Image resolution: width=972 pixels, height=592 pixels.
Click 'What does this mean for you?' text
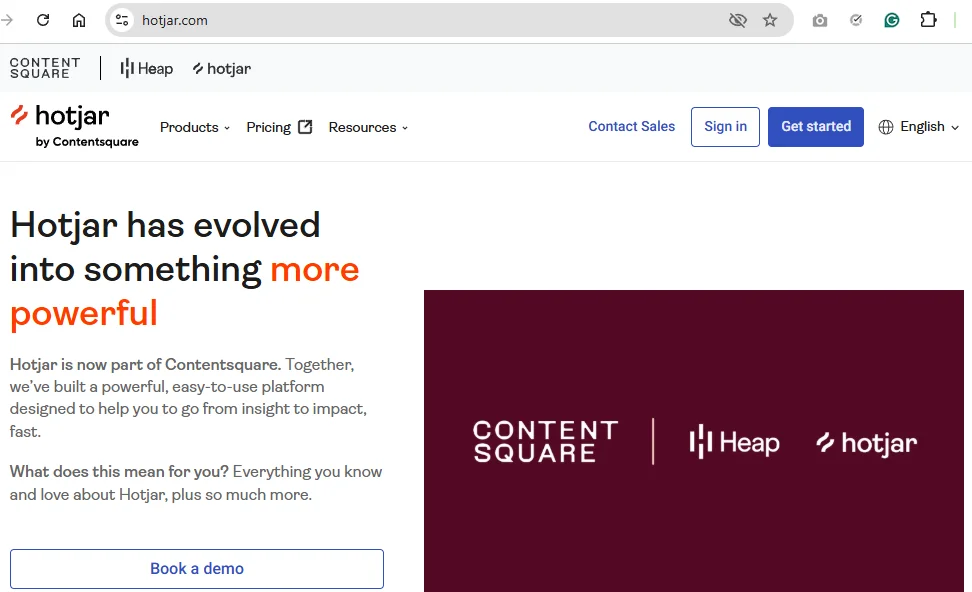pos(119,472)
